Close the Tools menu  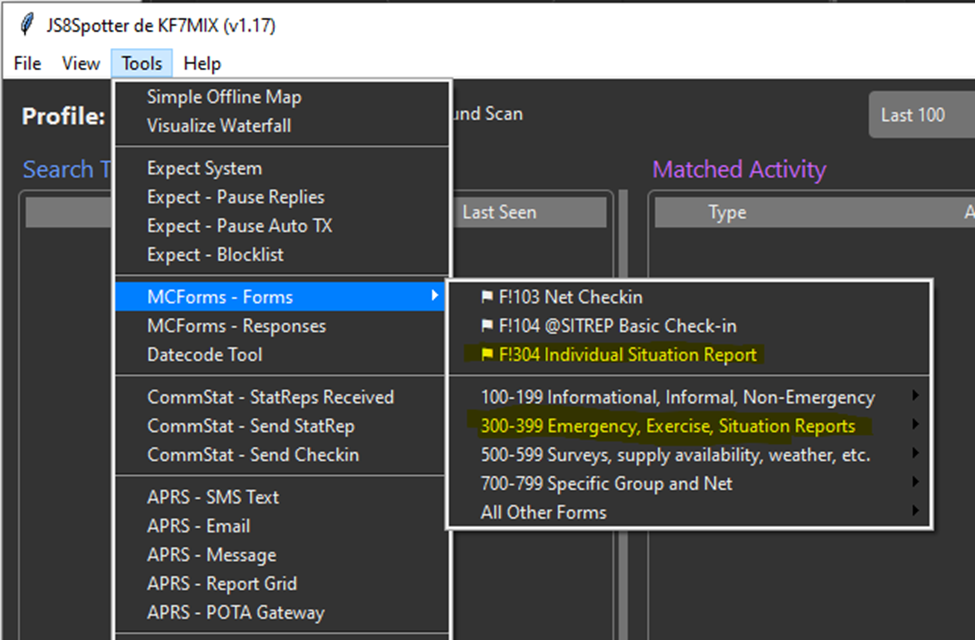tap(142, 63)
